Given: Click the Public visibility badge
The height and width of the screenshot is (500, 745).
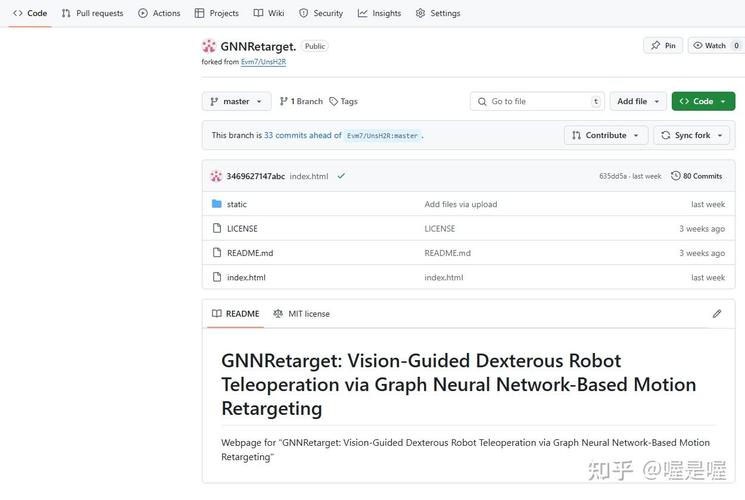Looking at the screenshot, I should coord(315,46).
